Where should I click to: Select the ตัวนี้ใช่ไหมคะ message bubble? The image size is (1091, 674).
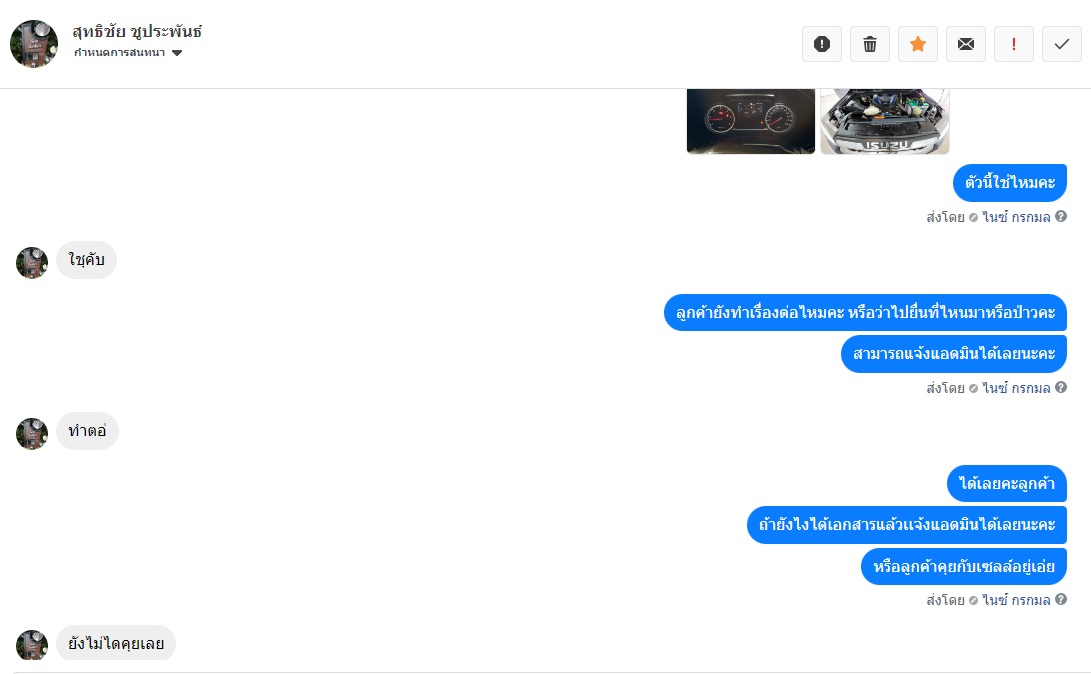(x=1010, y=183)
